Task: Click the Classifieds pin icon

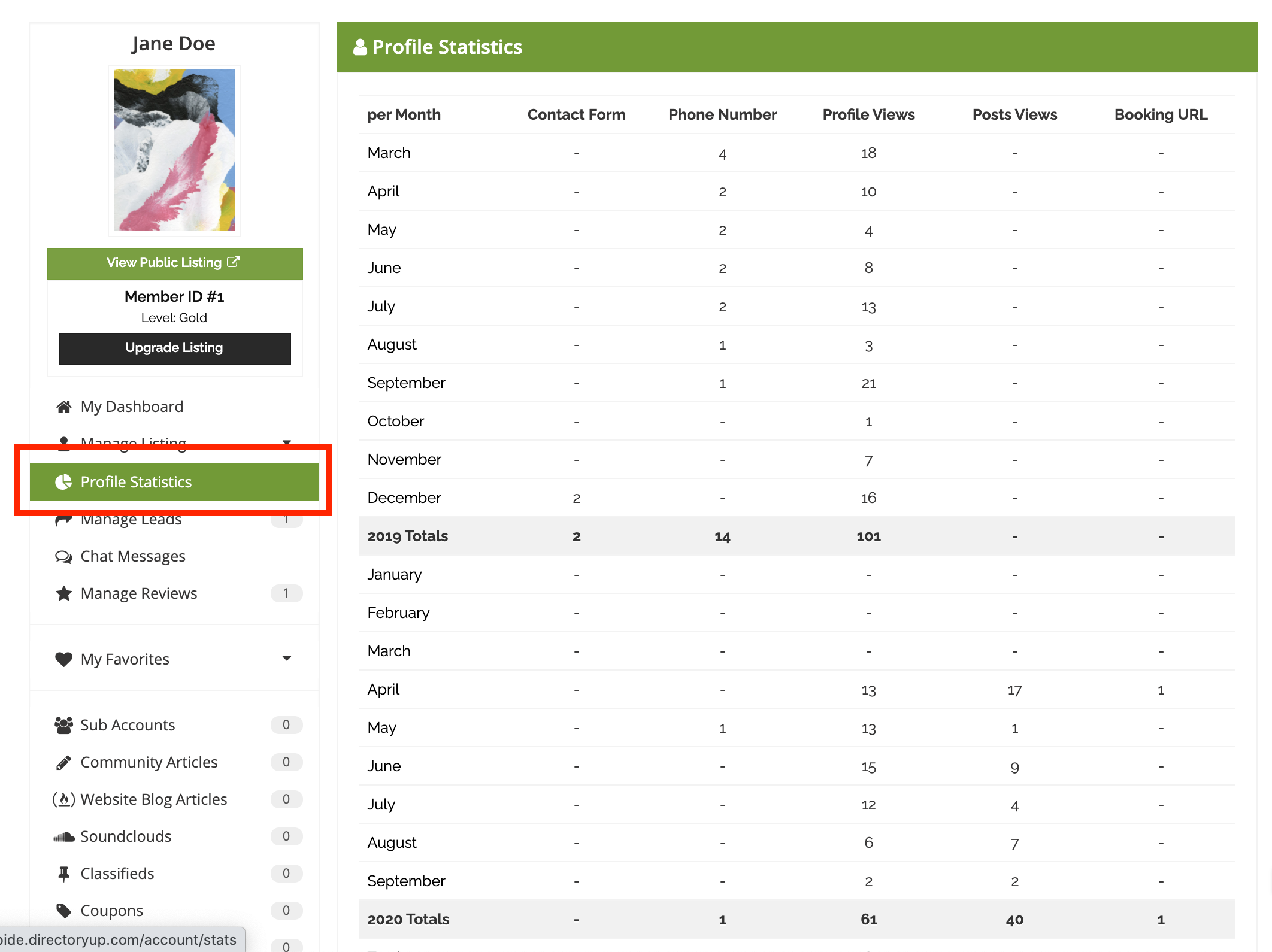Action: pyautogui.click(x=63, y=874)
